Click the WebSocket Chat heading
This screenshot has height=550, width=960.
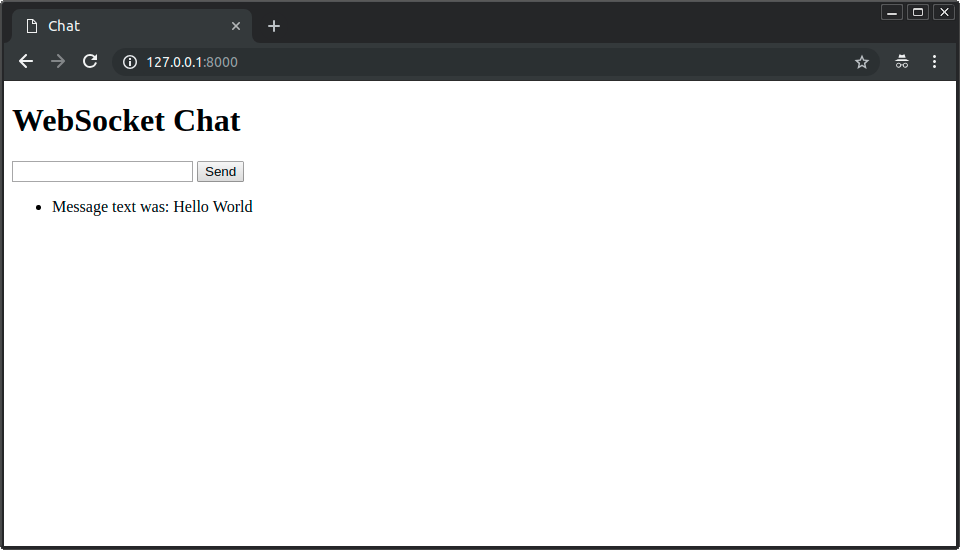click(x=126, y=121)
